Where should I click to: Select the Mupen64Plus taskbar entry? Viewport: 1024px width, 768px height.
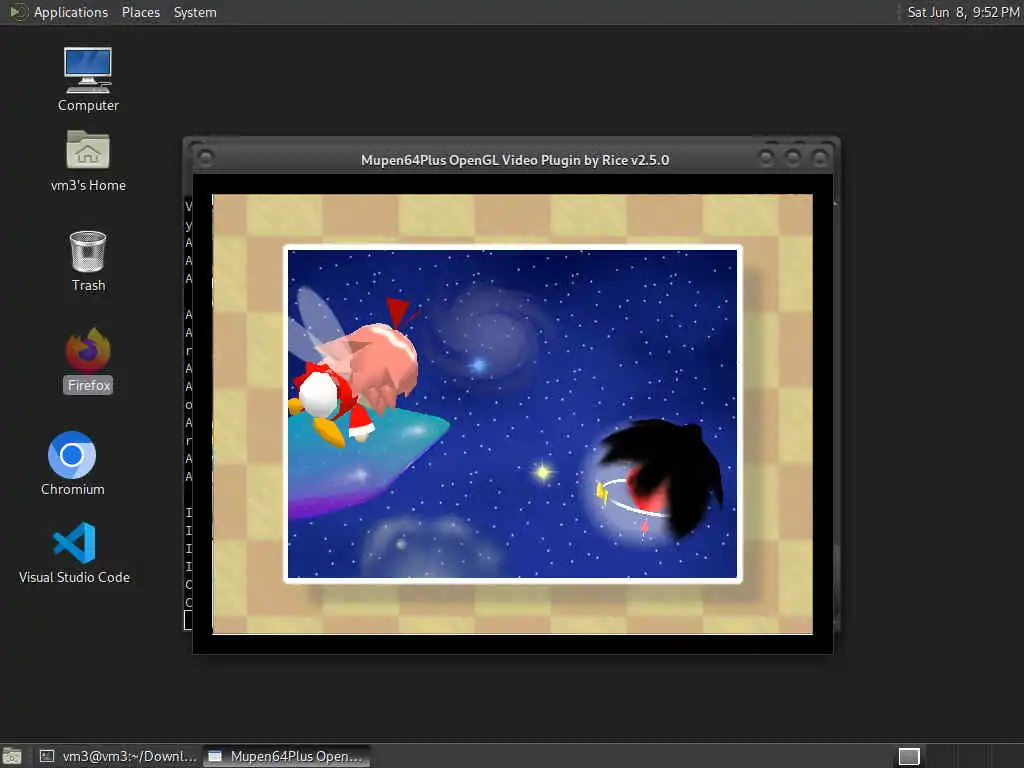click(286, 756)
